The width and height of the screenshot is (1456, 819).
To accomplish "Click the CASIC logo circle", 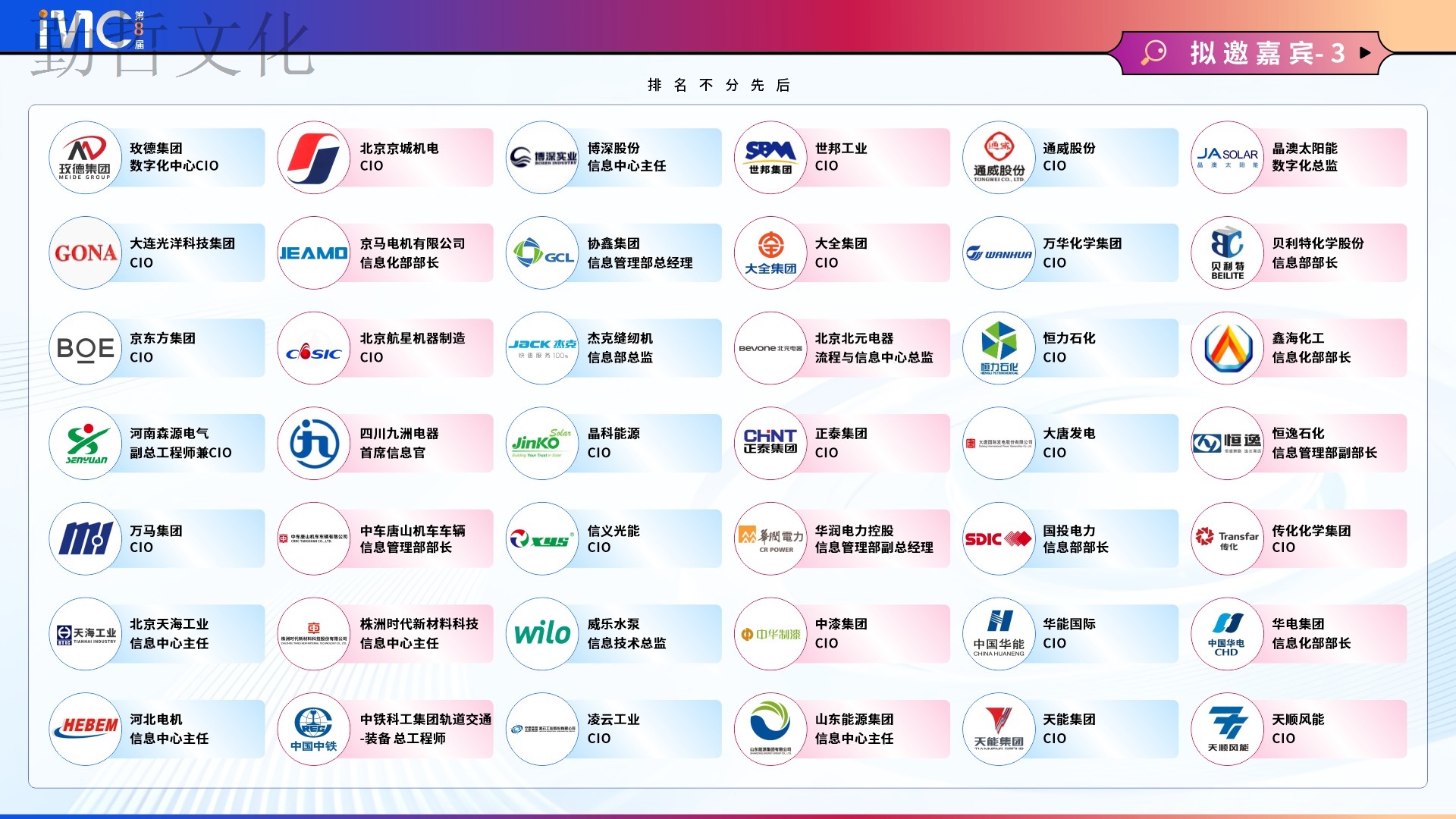I will tap(314, 348).
